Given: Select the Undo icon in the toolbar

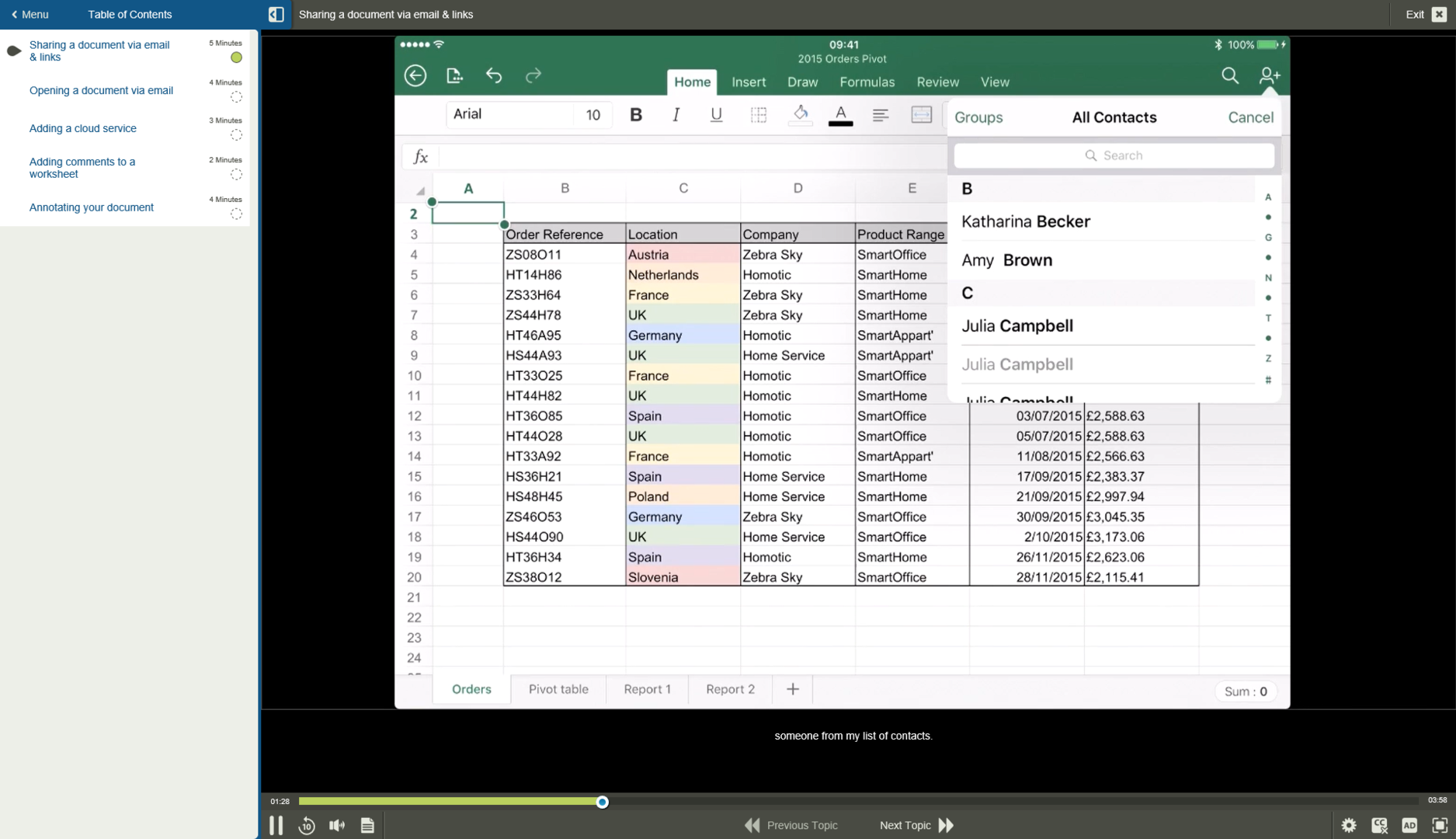Looking at the screenshot, I should click(494, 75).
